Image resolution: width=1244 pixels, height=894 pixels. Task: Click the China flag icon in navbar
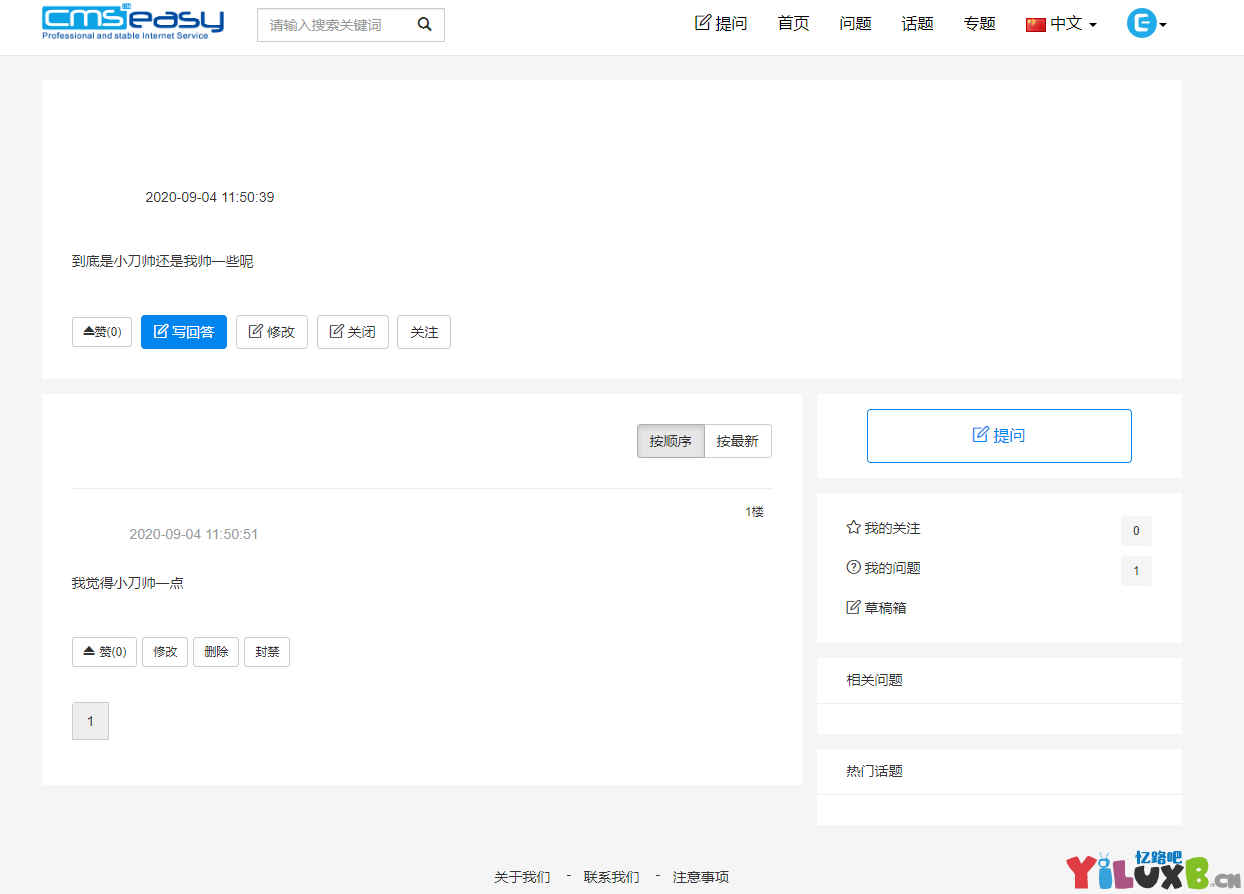coord(1035,22)
